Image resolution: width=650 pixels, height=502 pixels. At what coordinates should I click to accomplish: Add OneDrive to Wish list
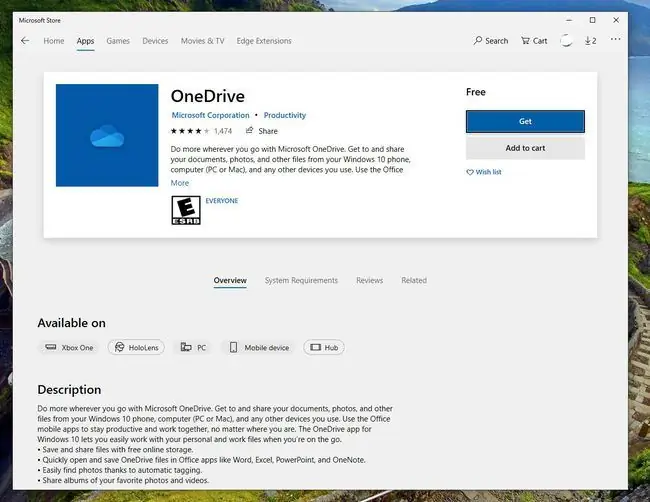(x=484, y=172)
